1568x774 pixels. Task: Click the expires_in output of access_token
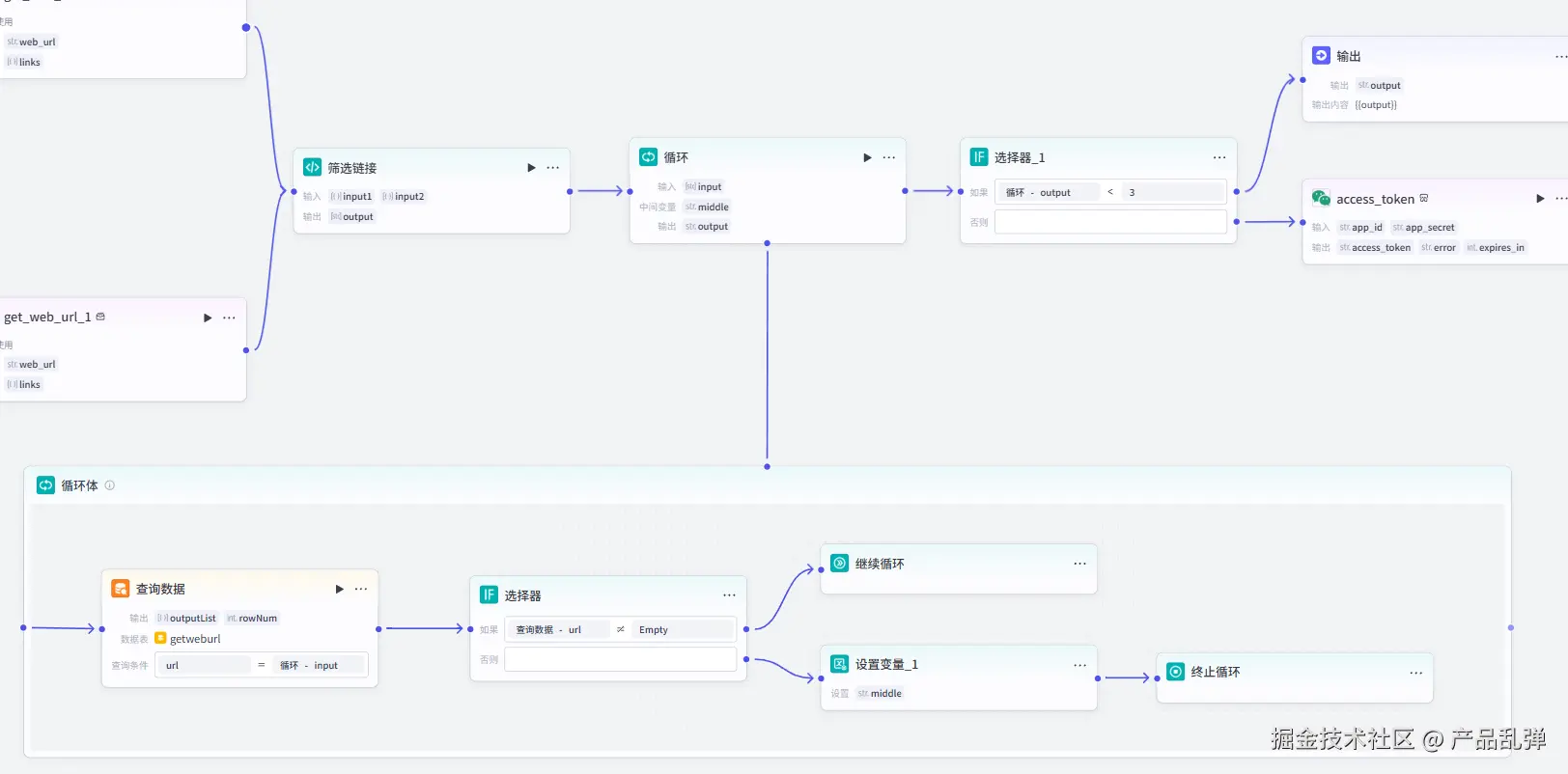[1496, 247]
